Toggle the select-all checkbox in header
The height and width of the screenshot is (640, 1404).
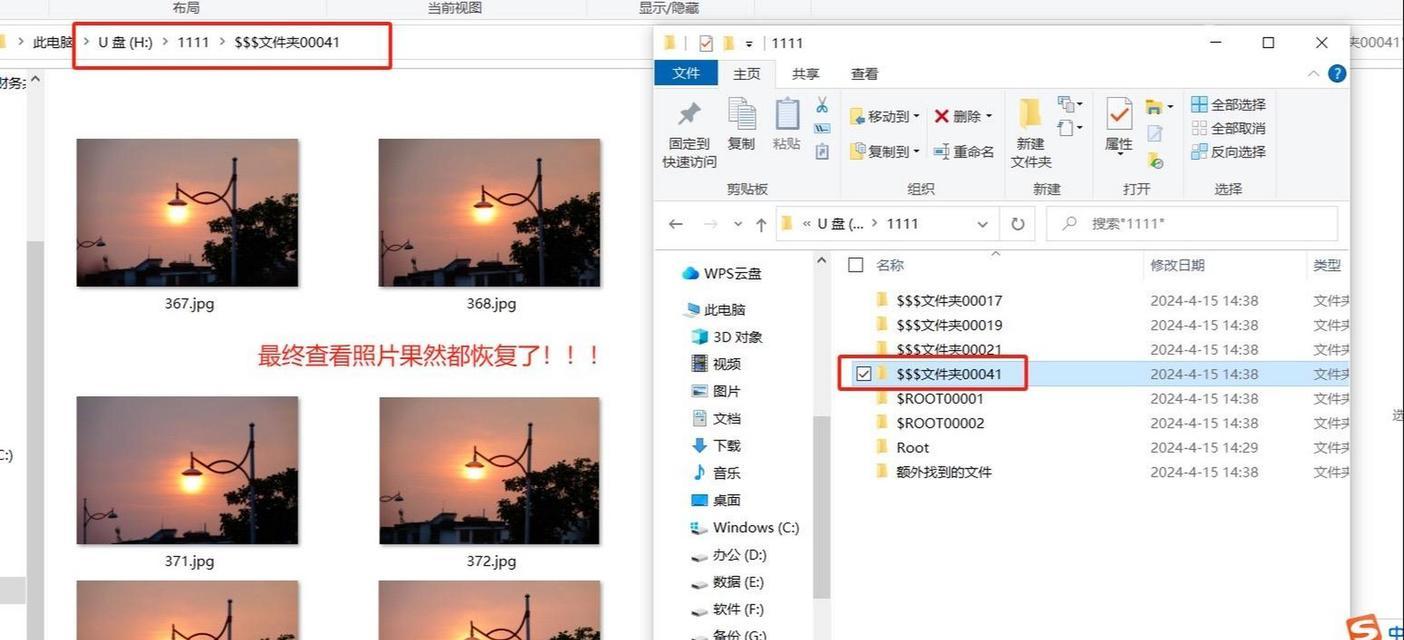coord(855,265)
